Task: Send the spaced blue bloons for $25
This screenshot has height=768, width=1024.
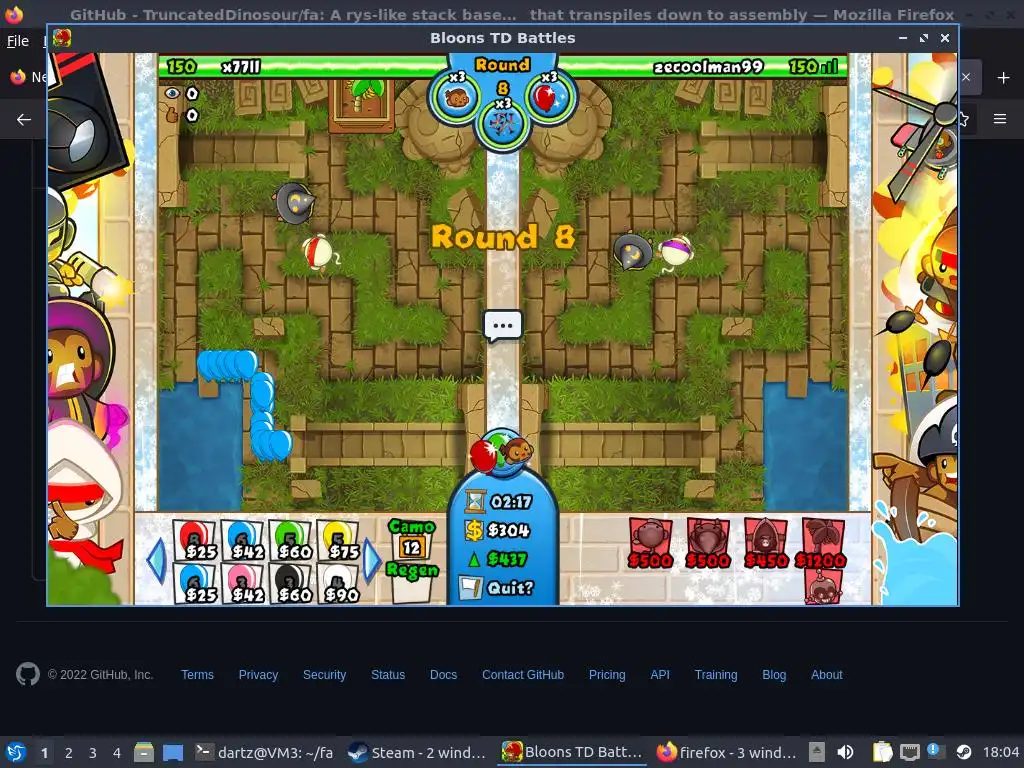Action: pyautogui.click(x=194, y=583)
